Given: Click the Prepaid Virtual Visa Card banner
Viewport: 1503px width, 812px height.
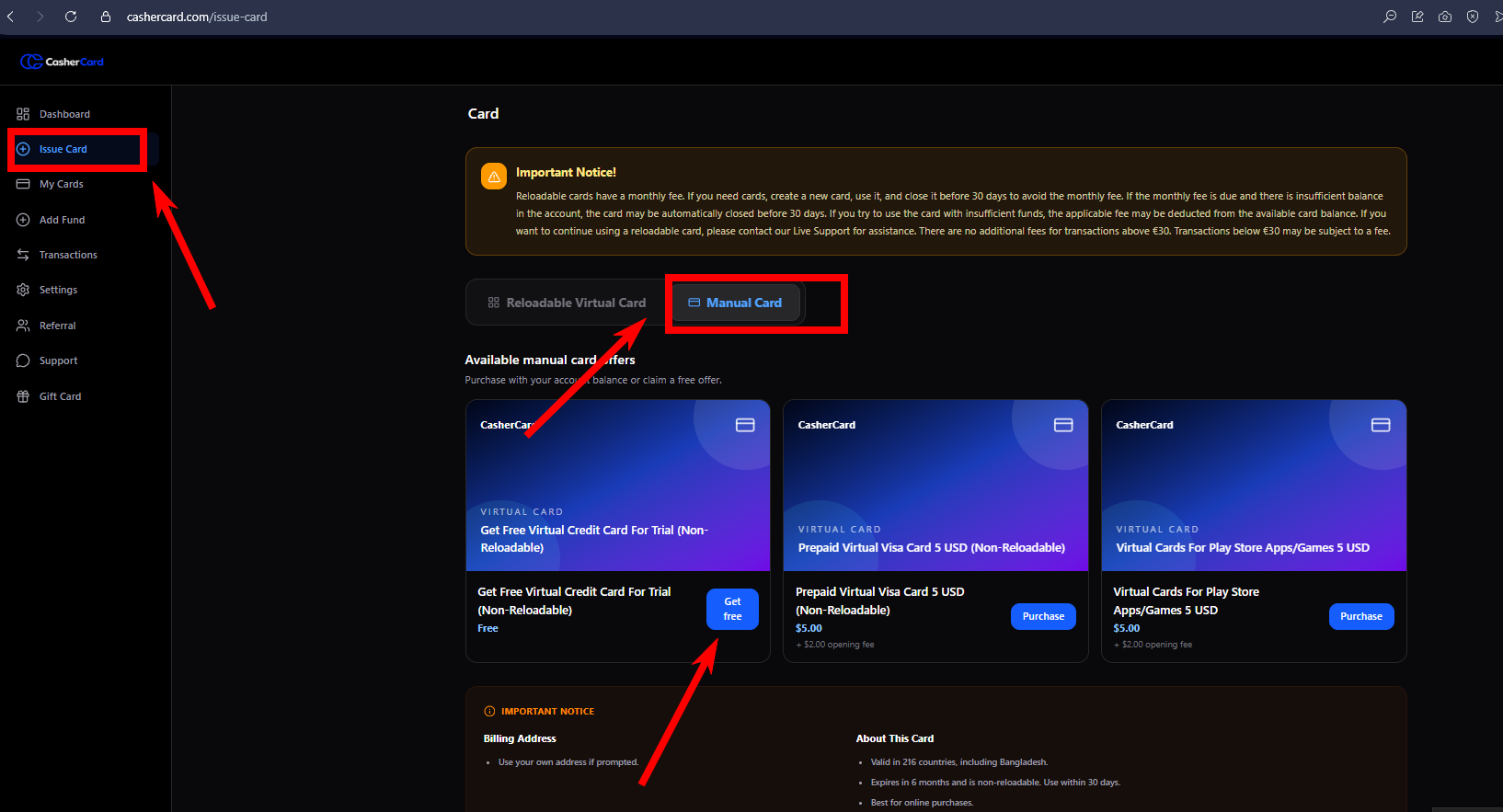Looking at the screenshot, I should pyautogui.click(x=935, y=486).
